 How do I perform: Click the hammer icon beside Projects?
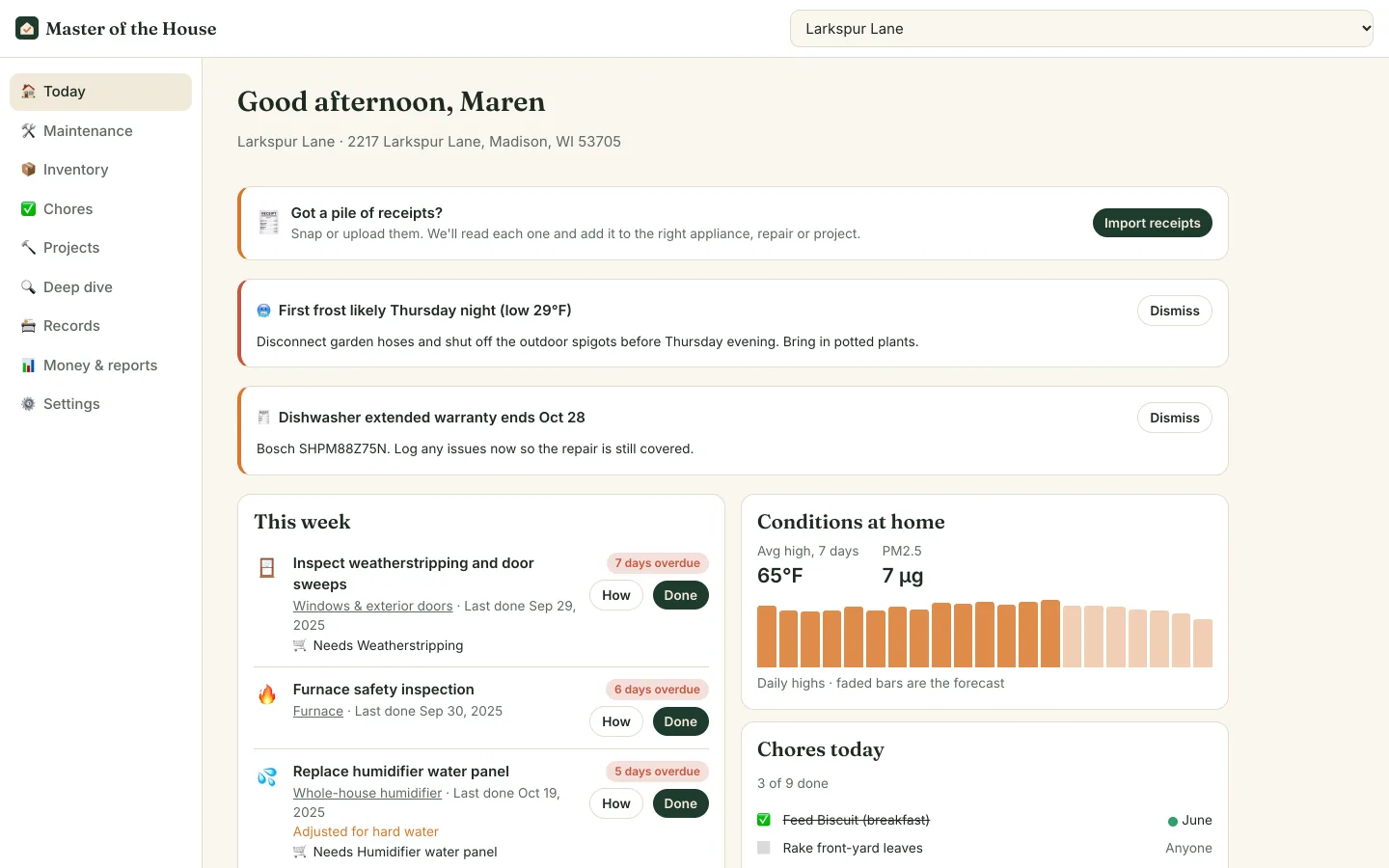tap(29, 248)
